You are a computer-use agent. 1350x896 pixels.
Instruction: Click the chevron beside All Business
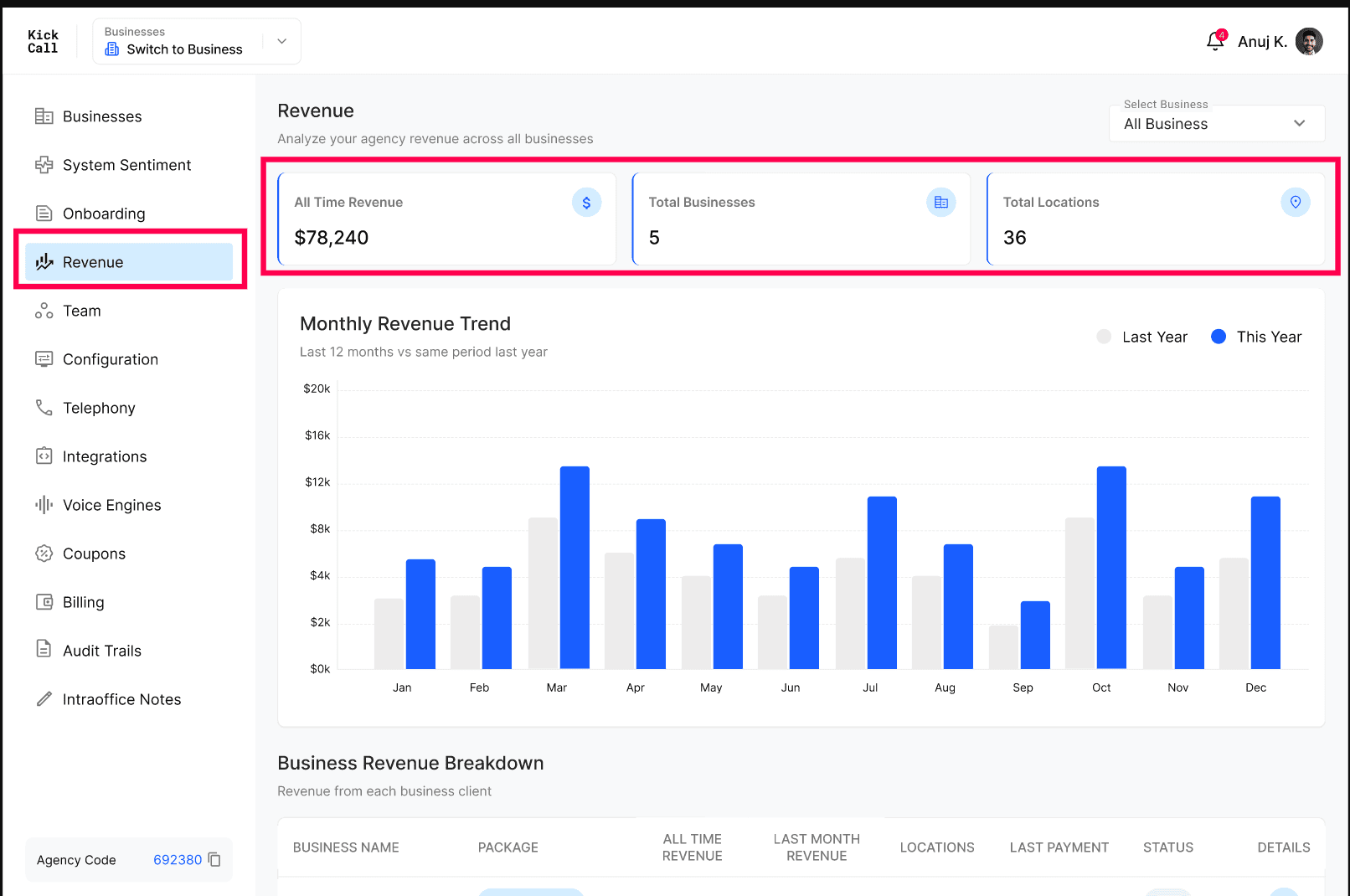tap(1299, 123)
